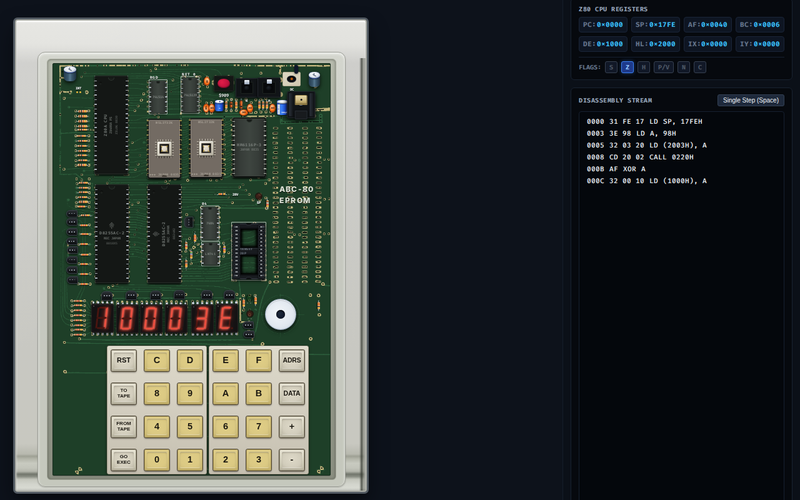
Task: Click the GO EXEC key
Action: coord(123,460)
